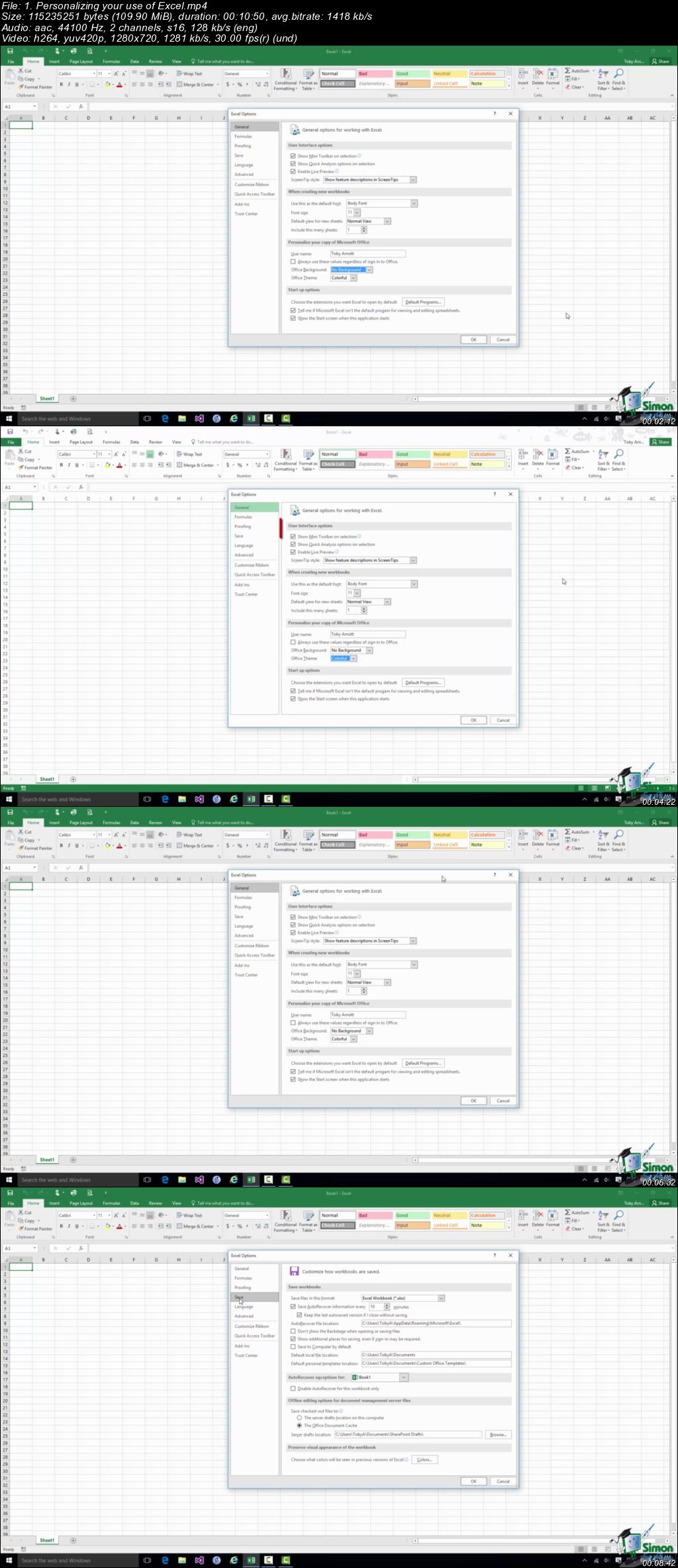Select The Office Document Cache radio button
The height and width of the screenshot is (1568, 678).
(x=299, y=1426)
